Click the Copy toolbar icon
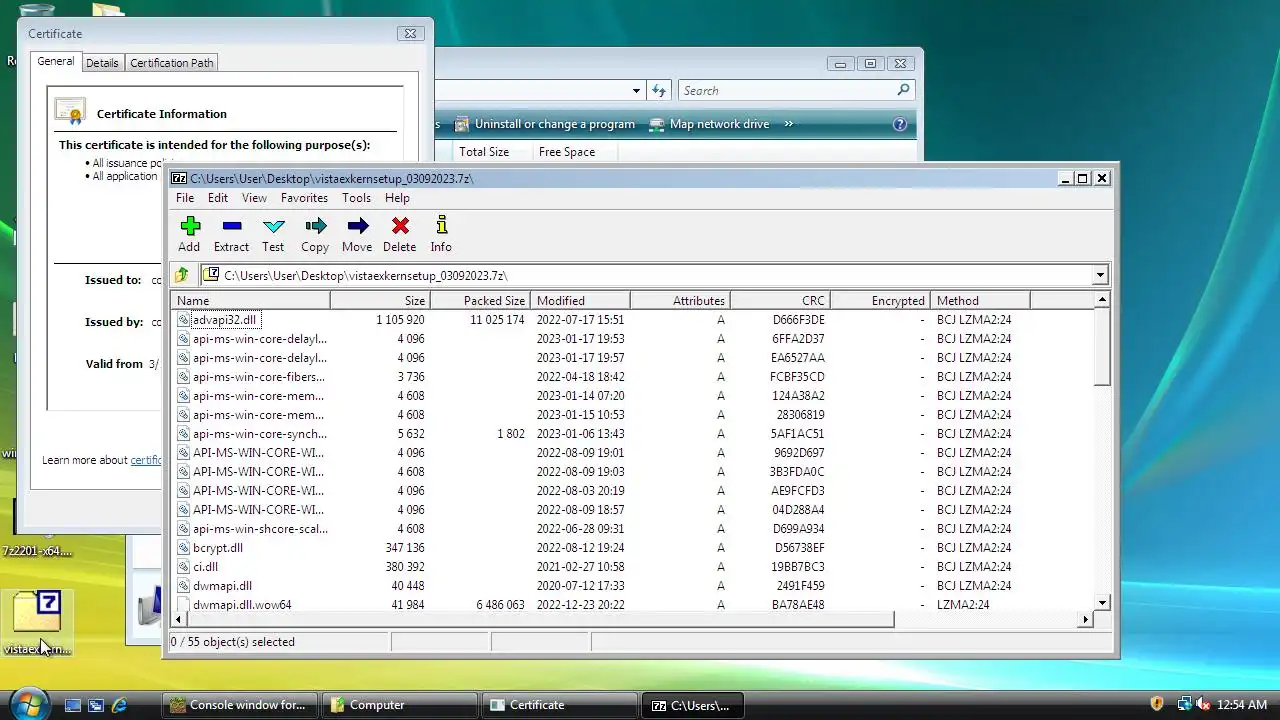This screenshot has width=1280, height=720. (x=315, y=226)
